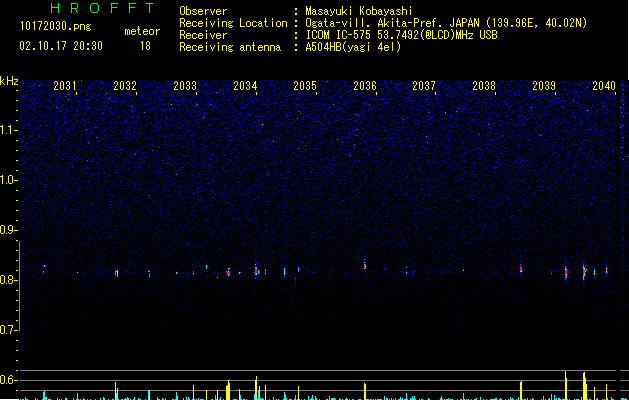Image resolution: width=629 pixels, height=400 pixels.
Task: Click the ICOM IC-575 receiver text
Action: pyautogui.click(x=401, y=35)
